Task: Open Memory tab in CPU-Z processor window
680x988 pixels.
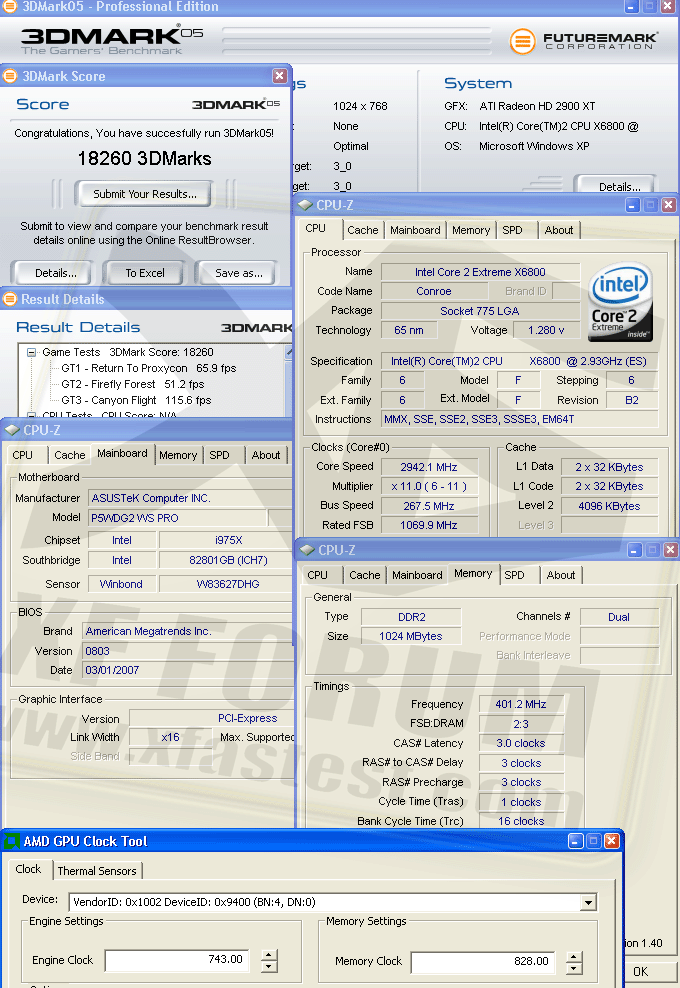Action: pyautogui.click(x=471, y=230)
